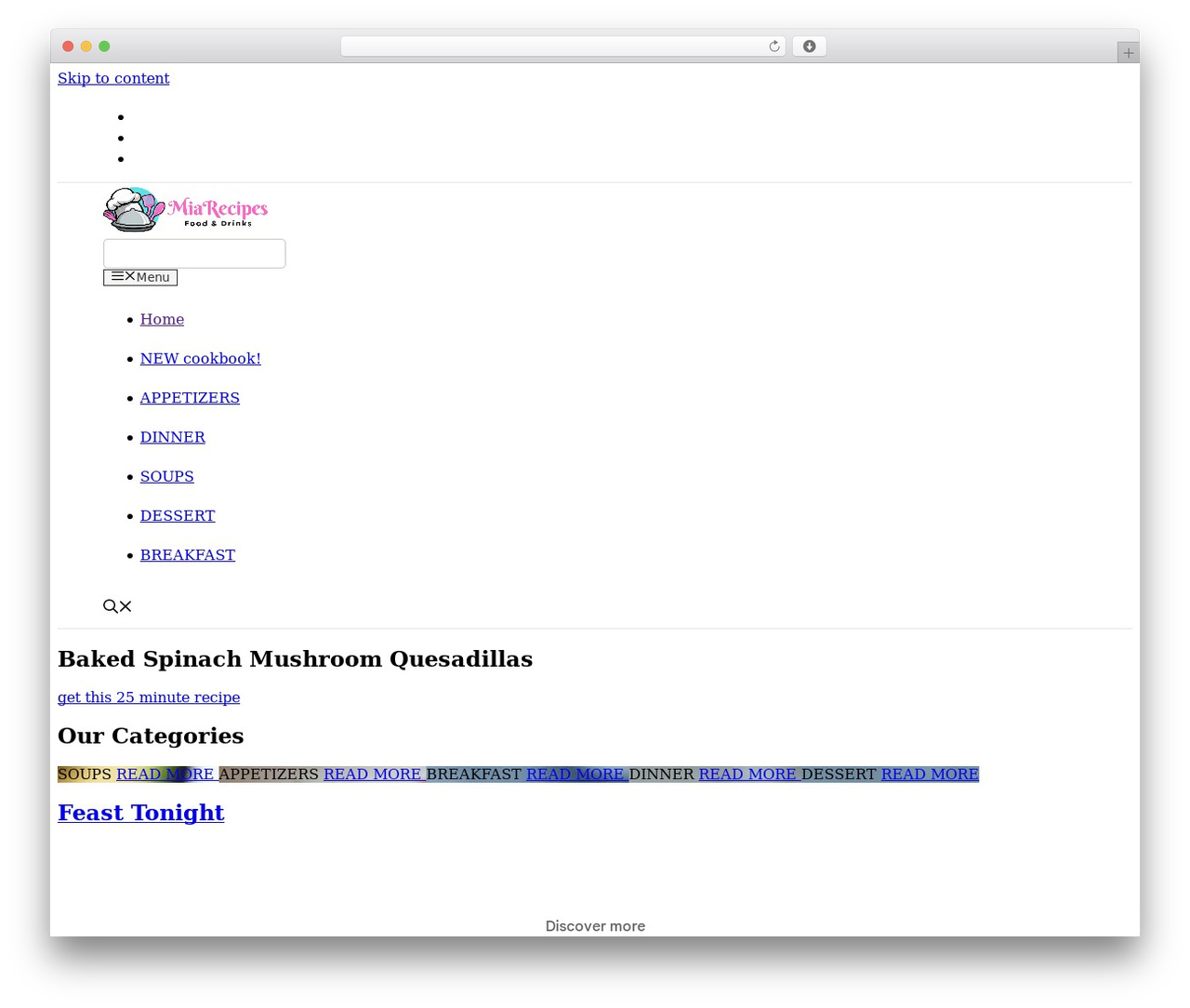Open the NEW cookbook! menu item
The height and width of the screenshot is (1008, 1190).
tap(201, 358)
